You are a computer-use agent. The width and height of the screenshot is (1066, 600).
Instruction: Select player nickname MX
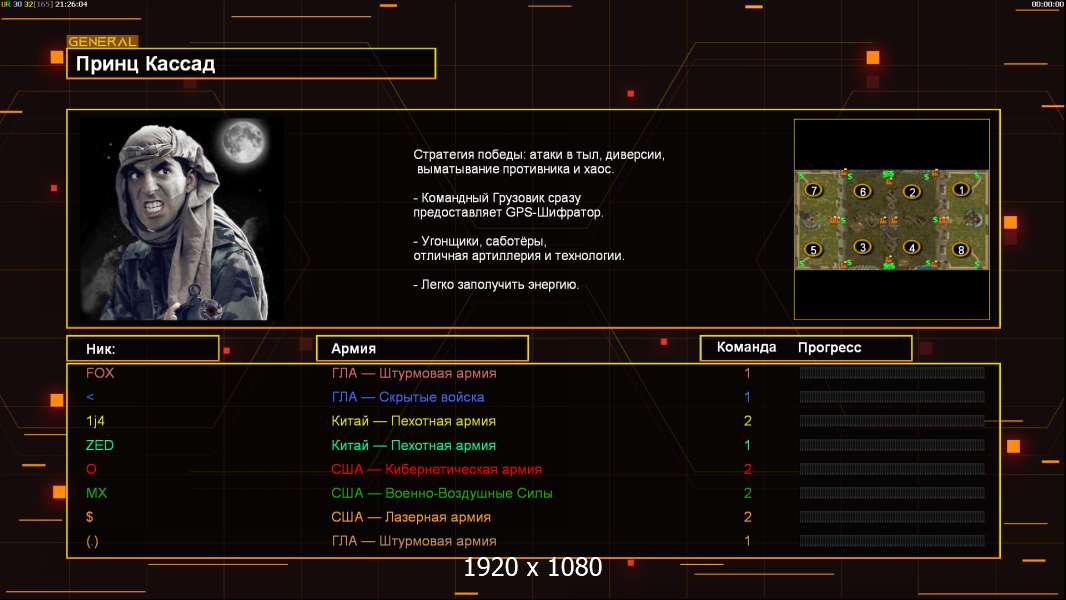click(x=96, y=493)
